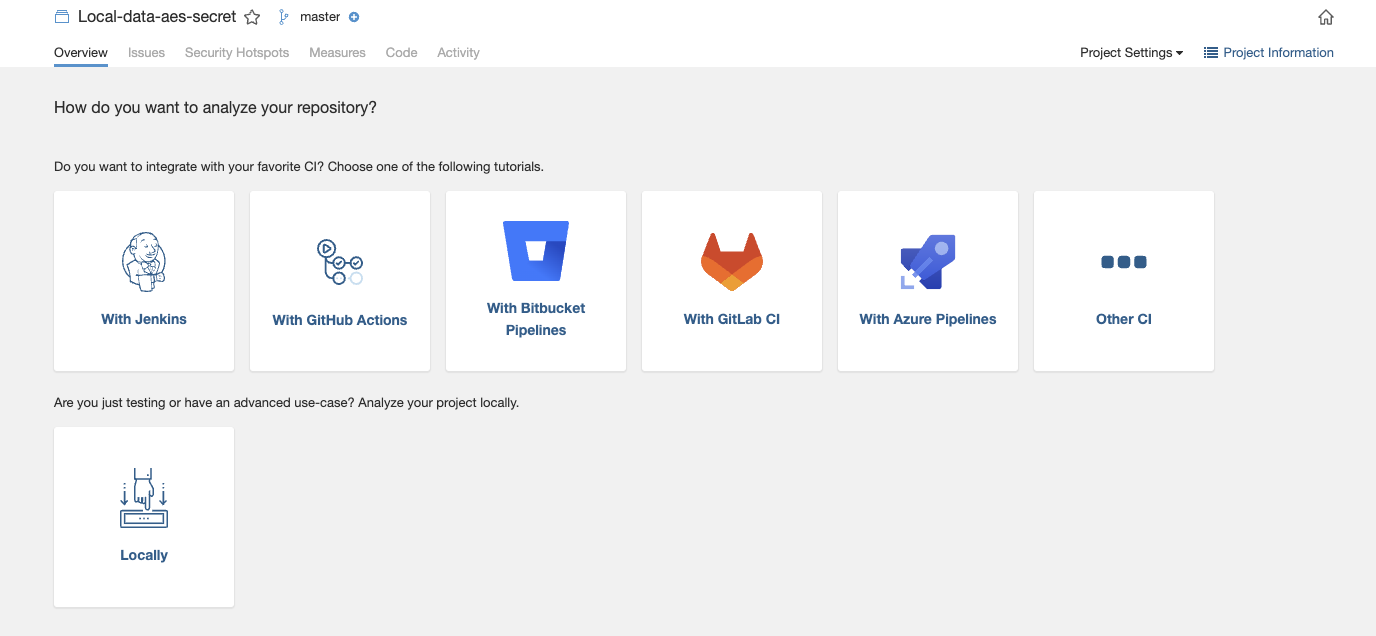Choose the With Jenkins tutorial label
The height and width of the screenshot is (636, 1376).
pyautogui.click(x=144, y=319)
